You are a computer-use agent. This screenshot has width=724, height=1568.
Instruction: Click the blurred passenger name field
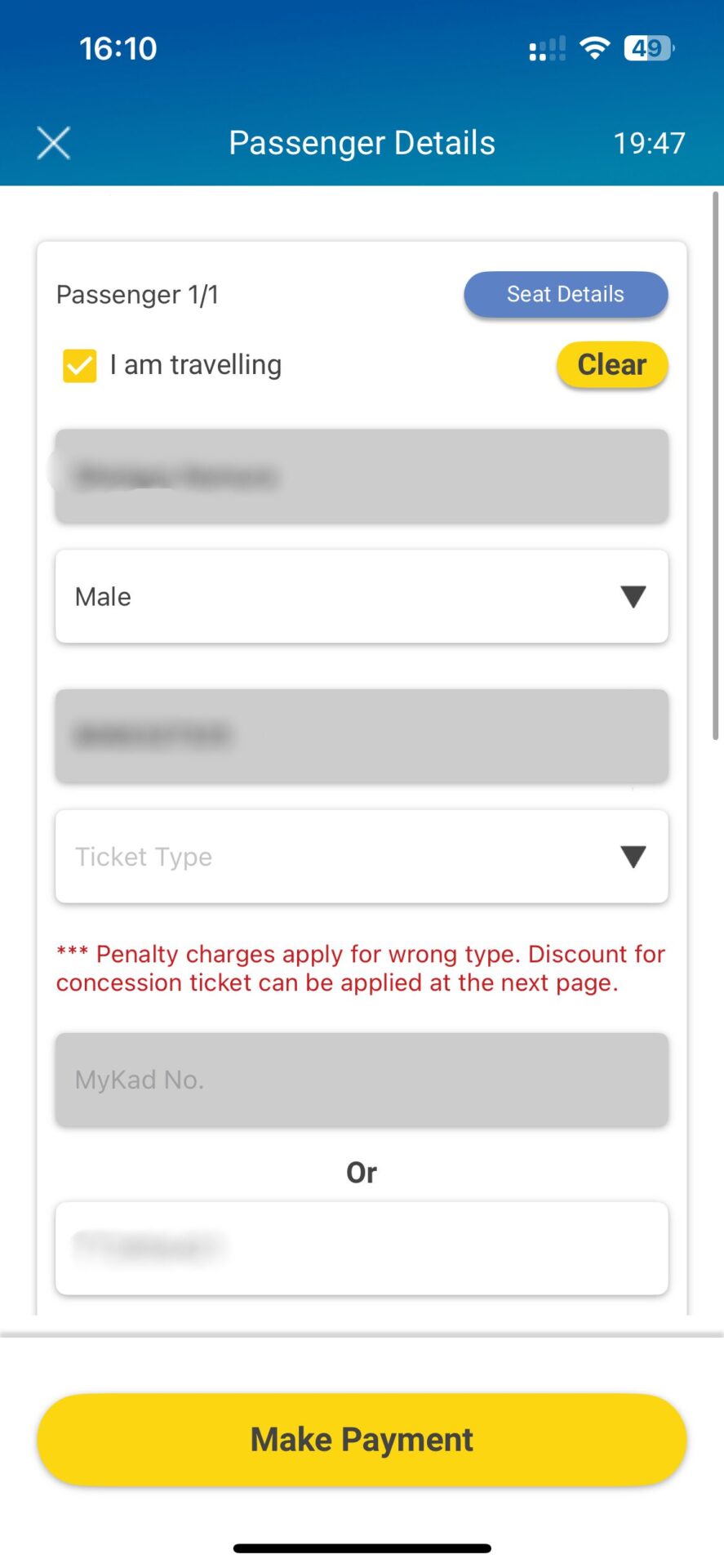point(362,476)
